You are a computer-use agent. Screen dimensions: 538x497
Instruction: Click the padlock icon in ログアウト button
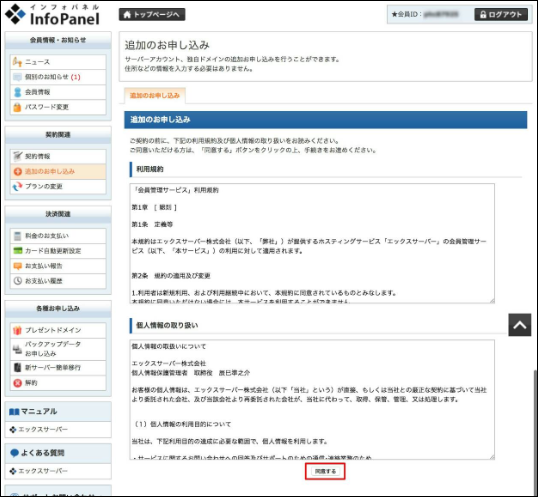(x=483, y=14)
